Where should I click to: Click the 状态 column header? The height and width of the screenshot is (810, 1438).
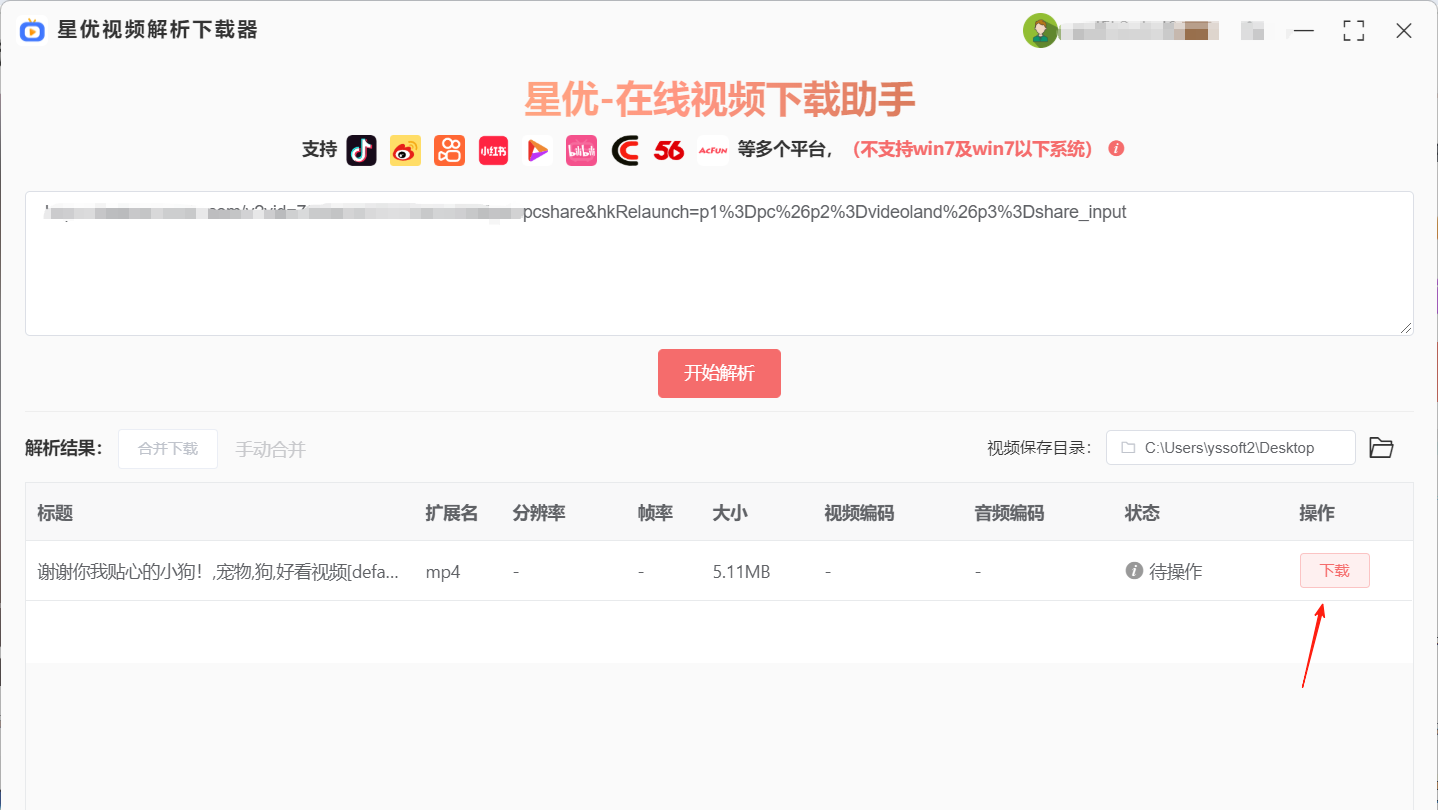[x=1142, y=513]
